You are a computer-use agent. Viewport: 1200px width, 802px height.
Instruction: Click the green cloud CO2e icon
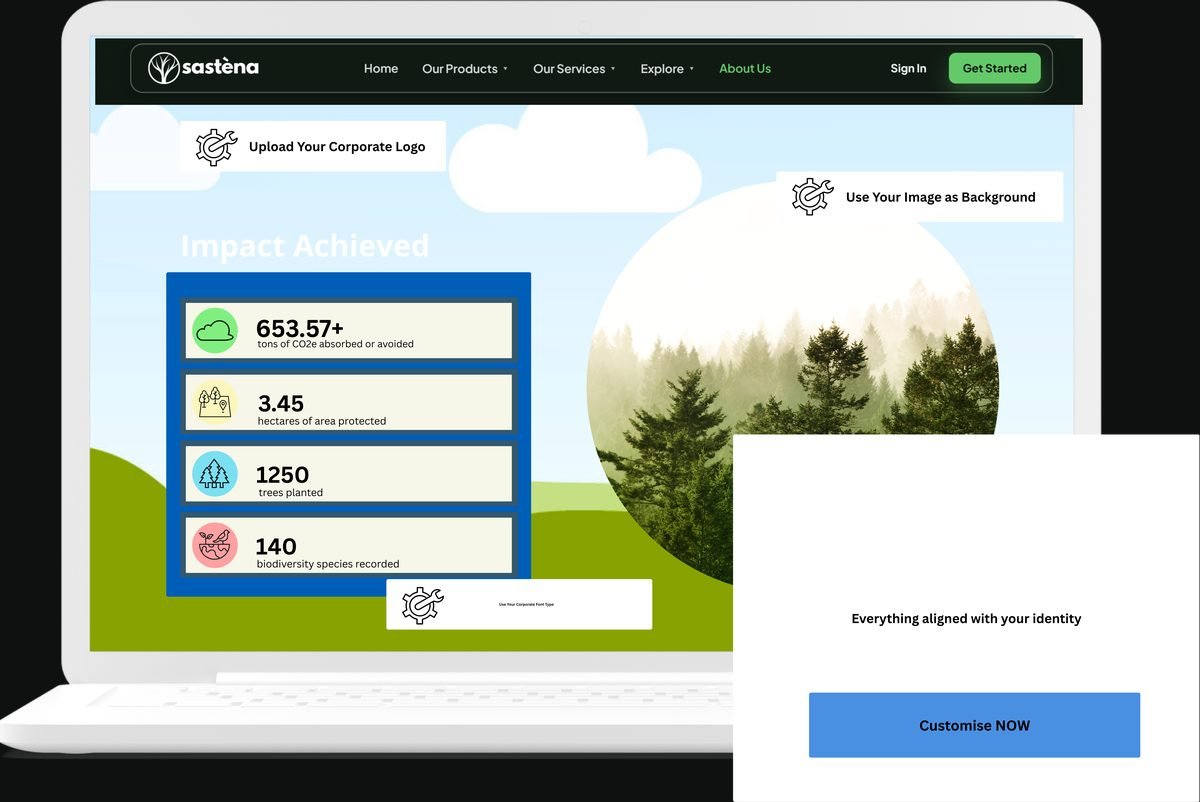pos(215,331)
